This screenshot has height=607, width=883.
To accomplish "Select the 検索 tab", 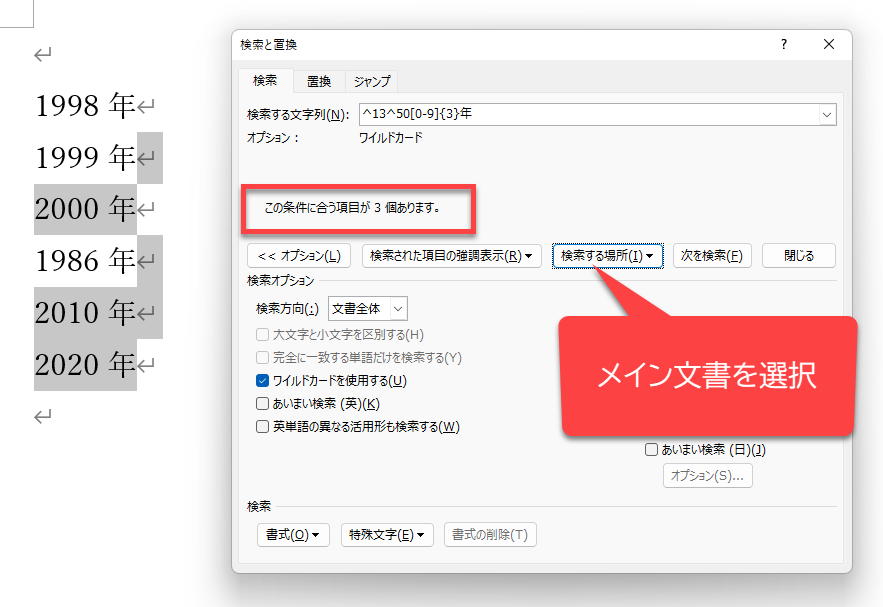I will pos(266,81).
